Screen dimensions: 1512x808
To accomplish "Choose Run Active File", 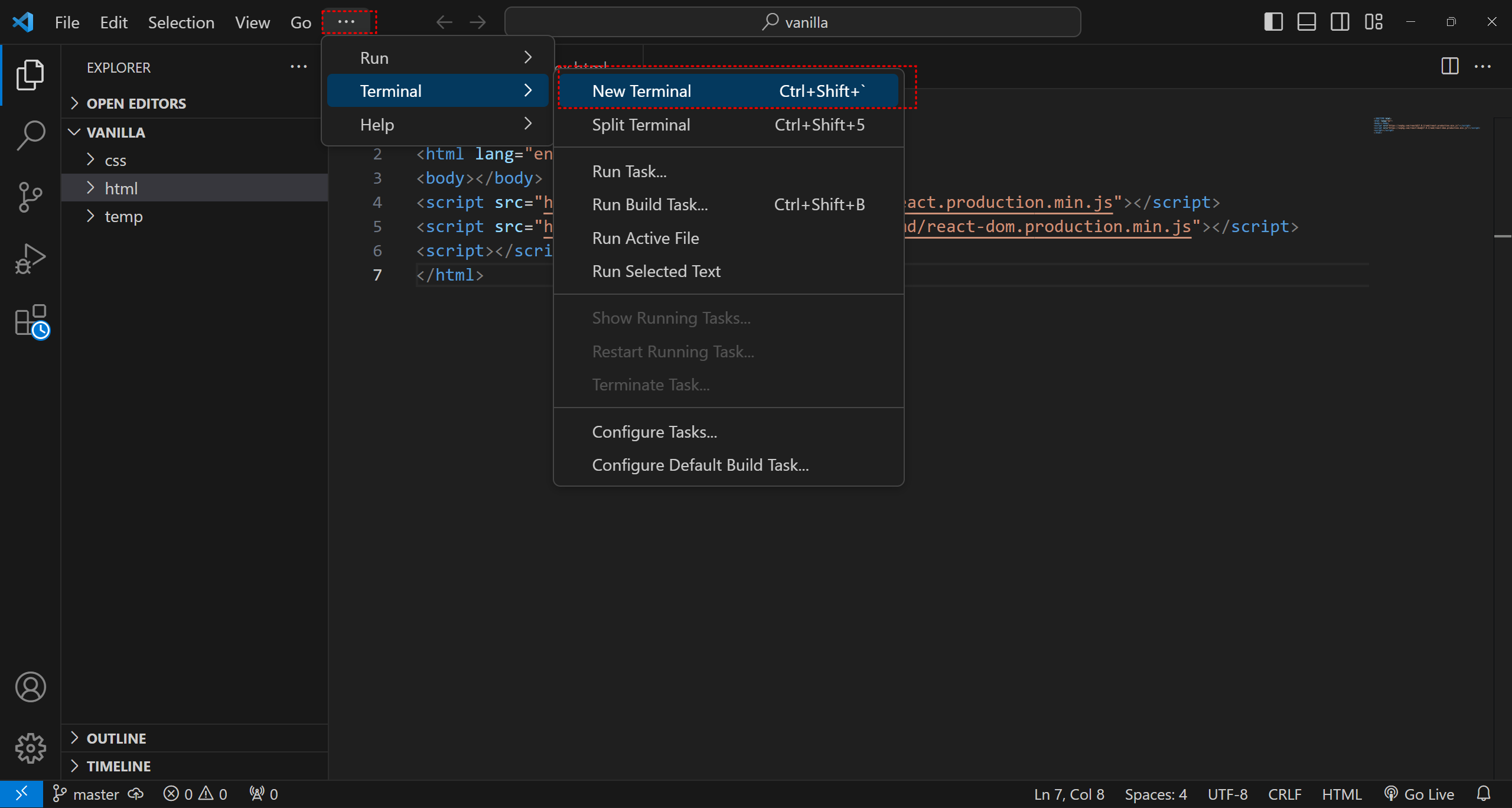I will (729, 238).
